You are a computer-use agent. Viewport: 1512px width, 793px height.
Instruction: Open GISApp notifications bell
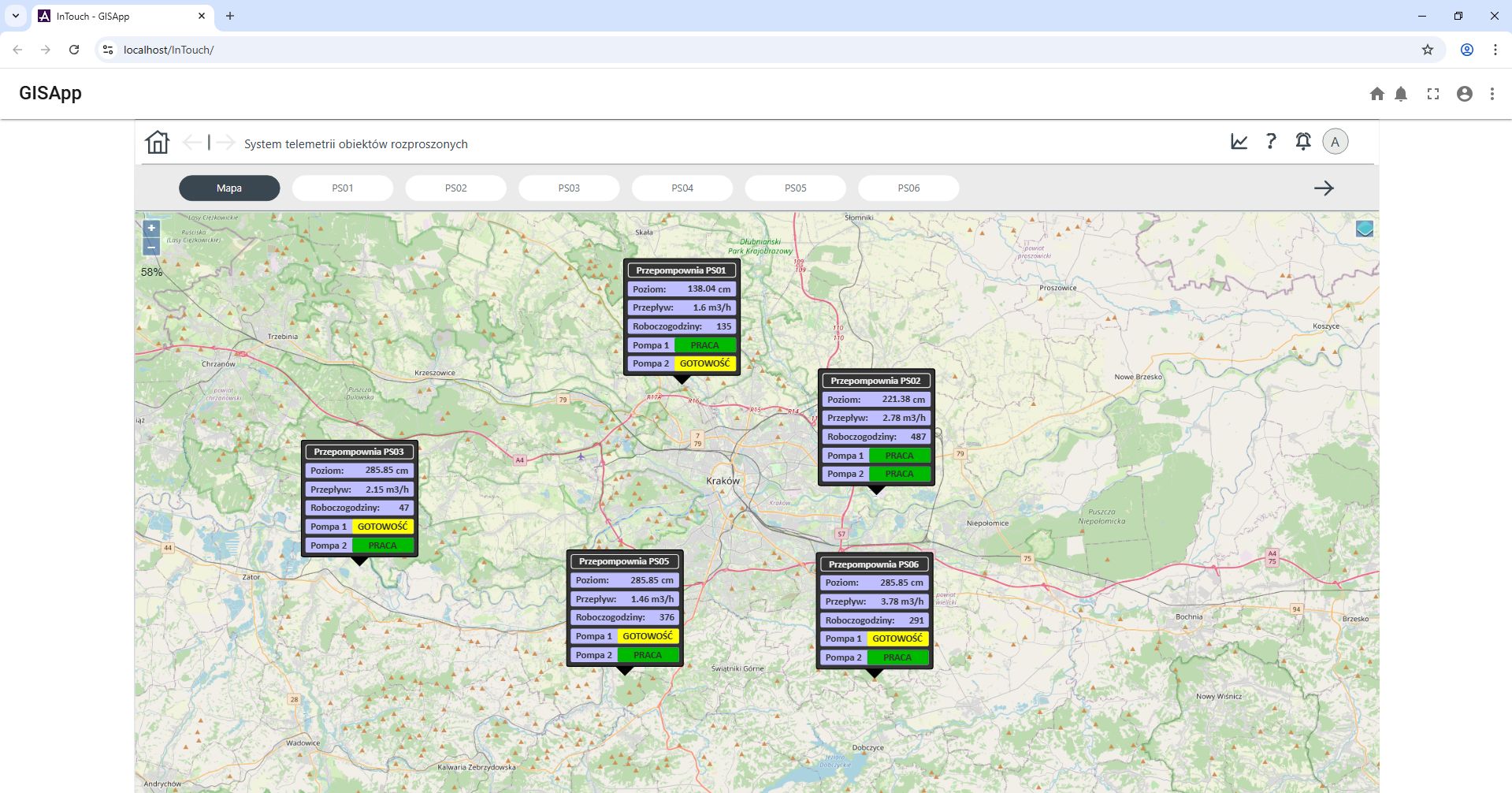click(x=1401, y=94)
